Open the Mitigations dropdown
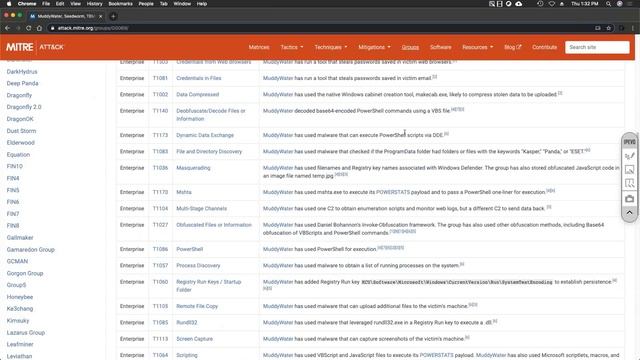Viewport: 640px width, 360px height. point(374,47)
